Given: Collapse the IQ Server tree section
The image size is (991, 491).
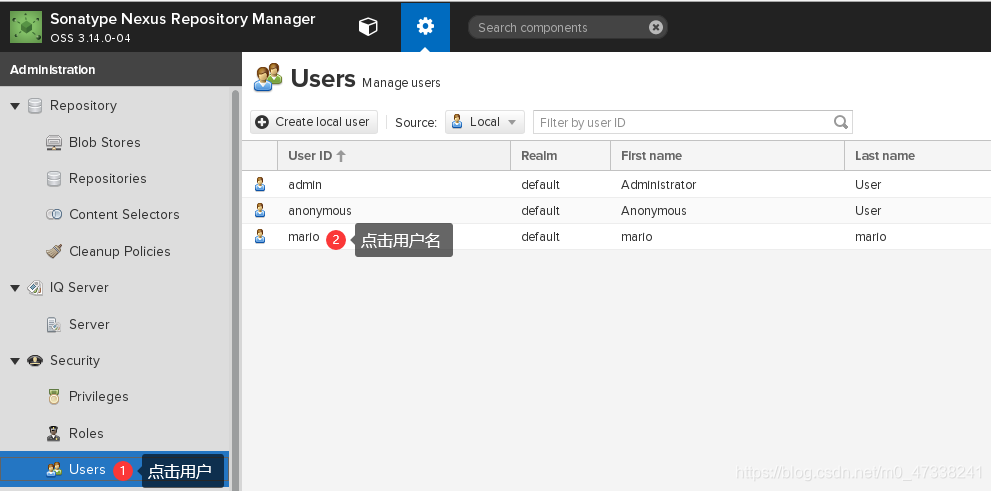Looking at the screenshot, I should click(x=15, y=288).
